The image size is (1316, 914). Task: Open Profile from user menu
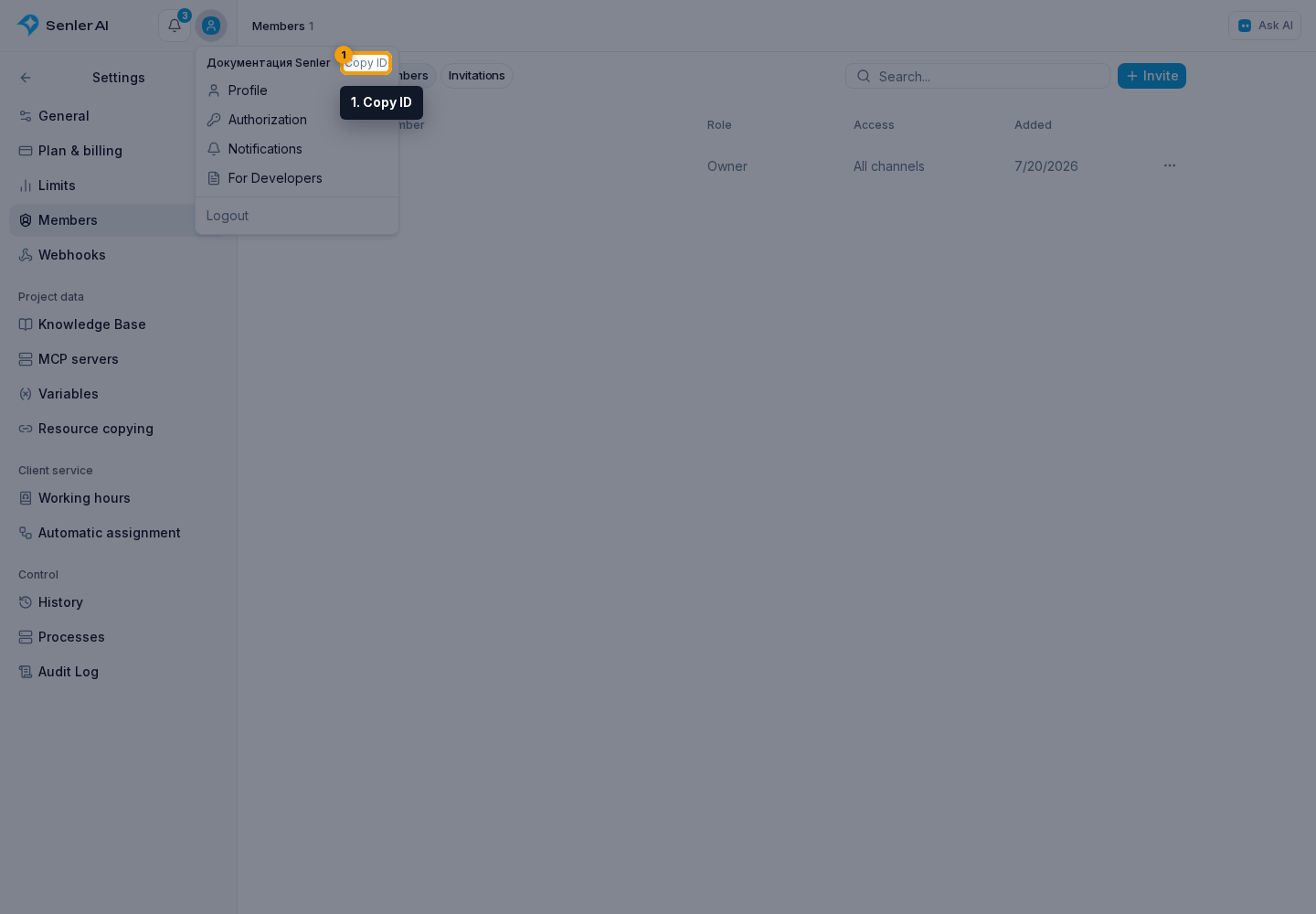tap(297, 90)
